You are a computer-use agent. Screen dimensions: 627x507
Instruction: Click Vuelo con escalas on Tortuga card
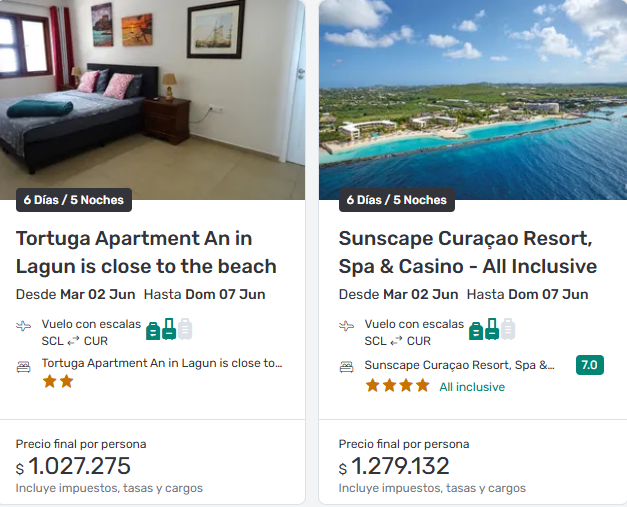click(x=91, y=324)
